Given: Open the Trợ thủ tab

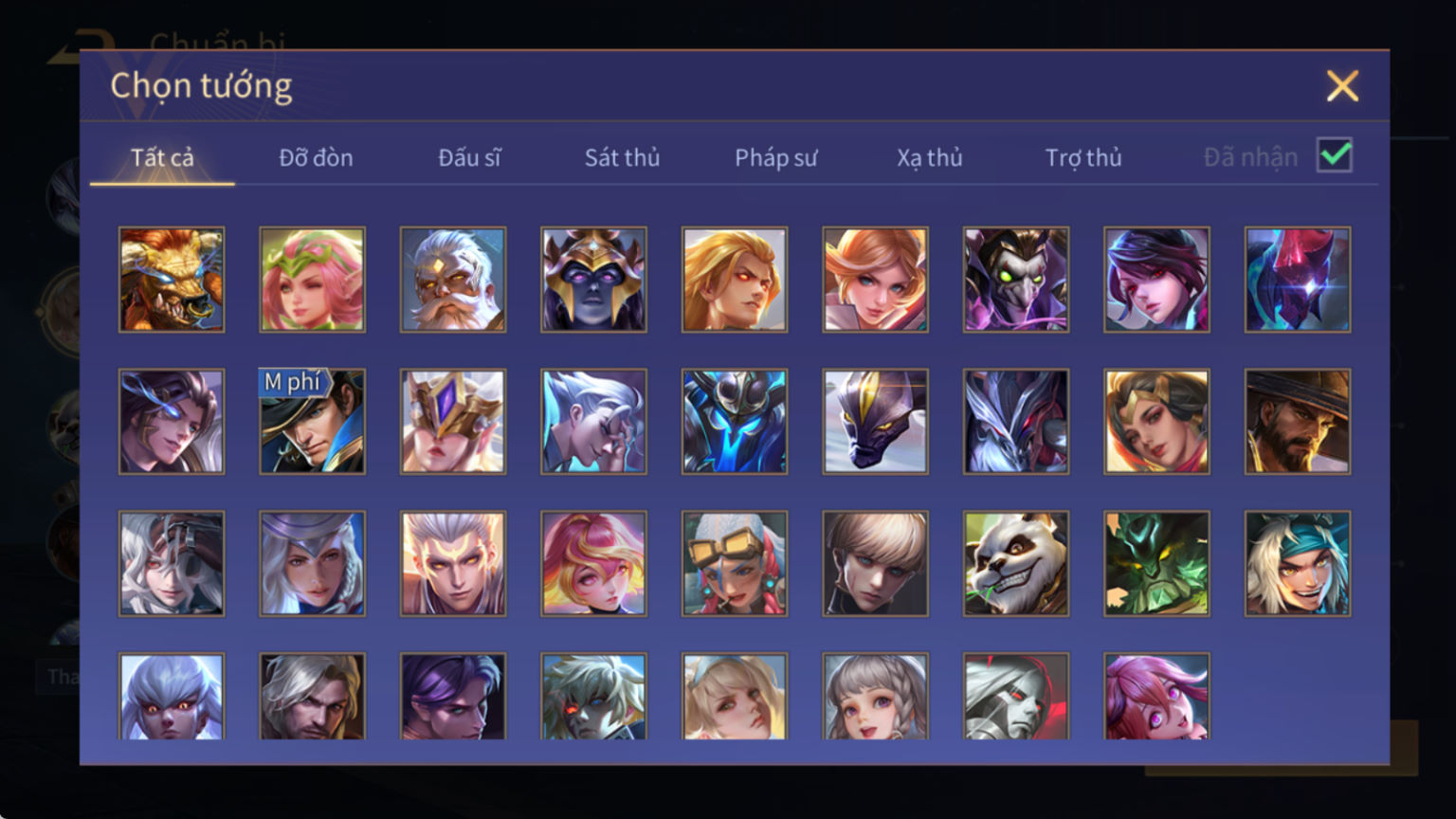Looking at the screenshot, I should [x=1083, y=157].
